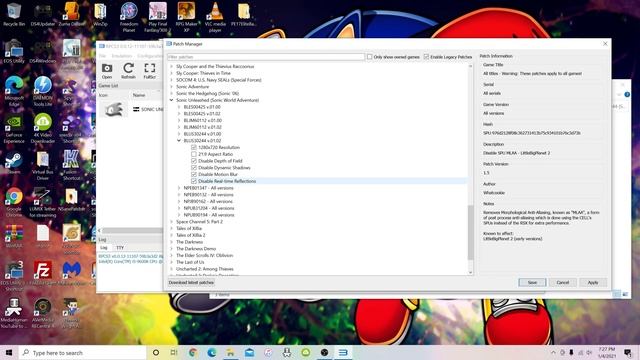The width and height of the screenshot is (640, 360).
Task: Open WinRAR desktop icon
Action: (x=14, y=237)
